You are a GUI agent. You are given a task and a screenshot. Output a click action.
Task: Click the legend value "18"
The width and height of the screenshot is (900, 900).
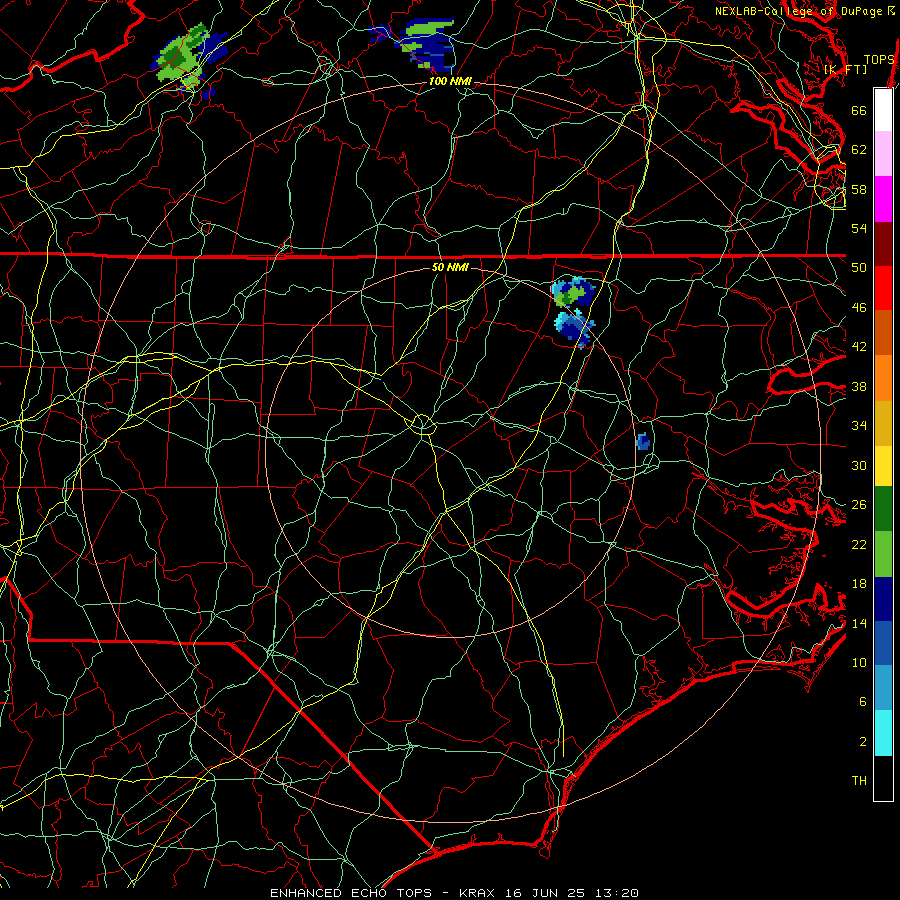[859, 584]
